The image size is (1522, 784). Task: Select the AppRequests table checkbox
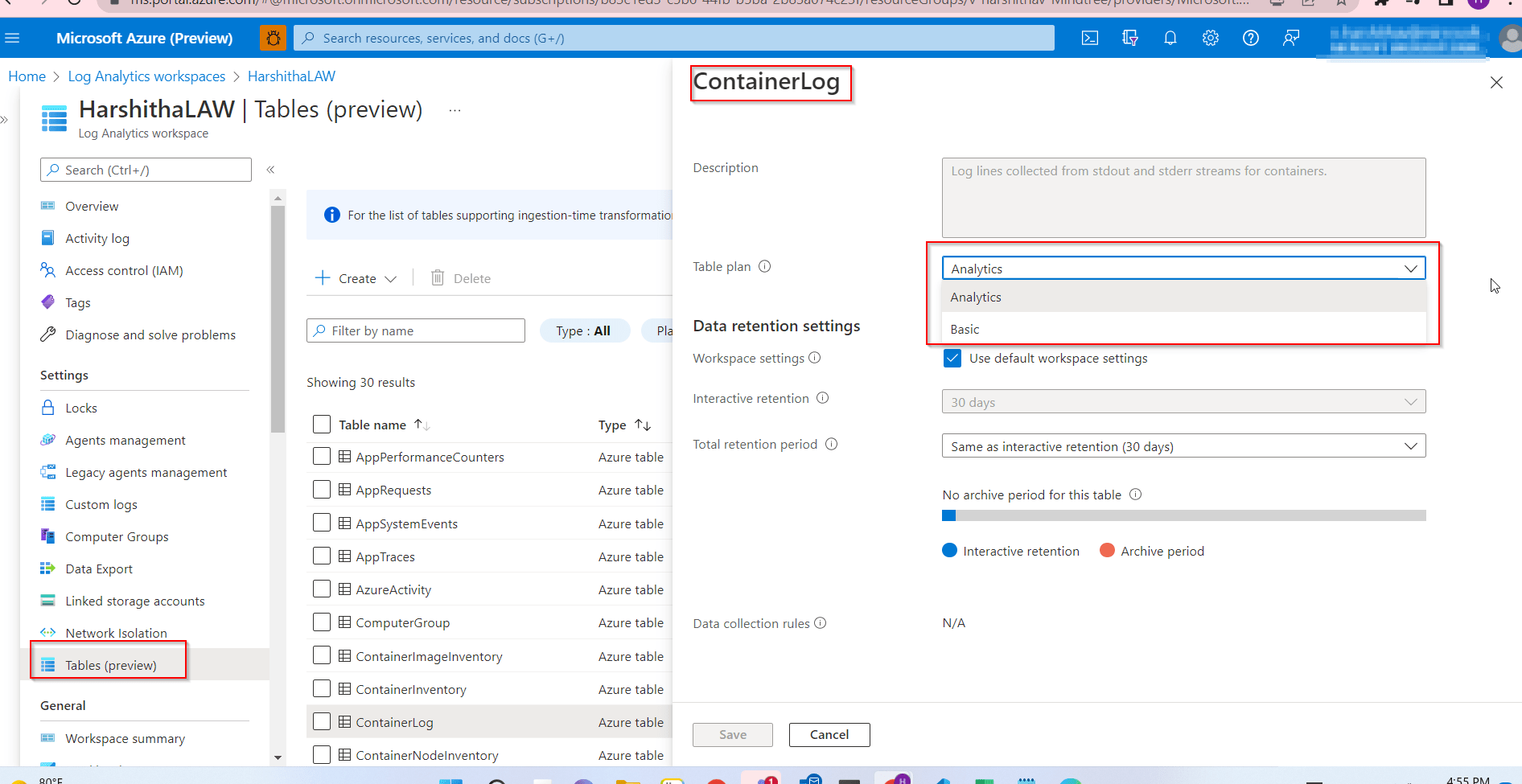tap(322, 489)
